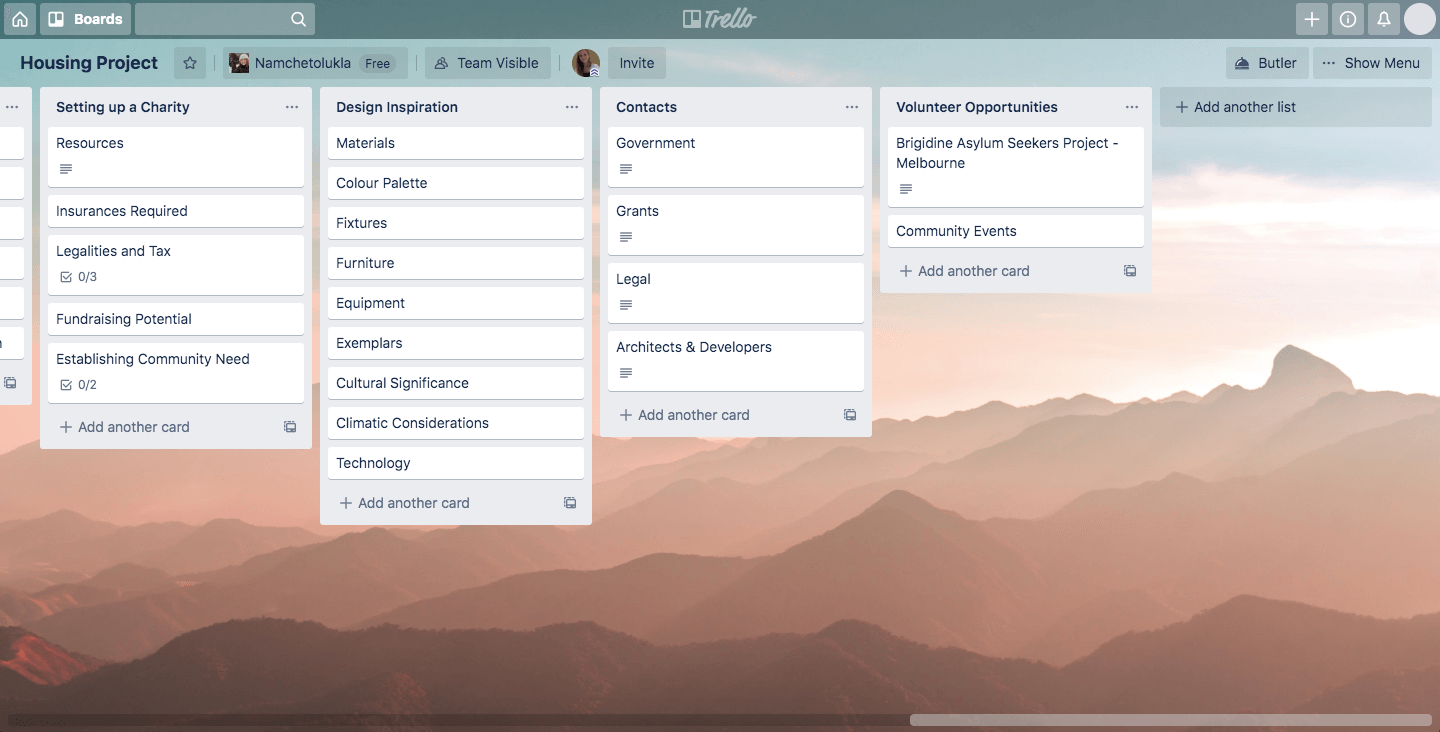Open the information icon in header
1440x732 pixels.
(x=1348, y=19)
